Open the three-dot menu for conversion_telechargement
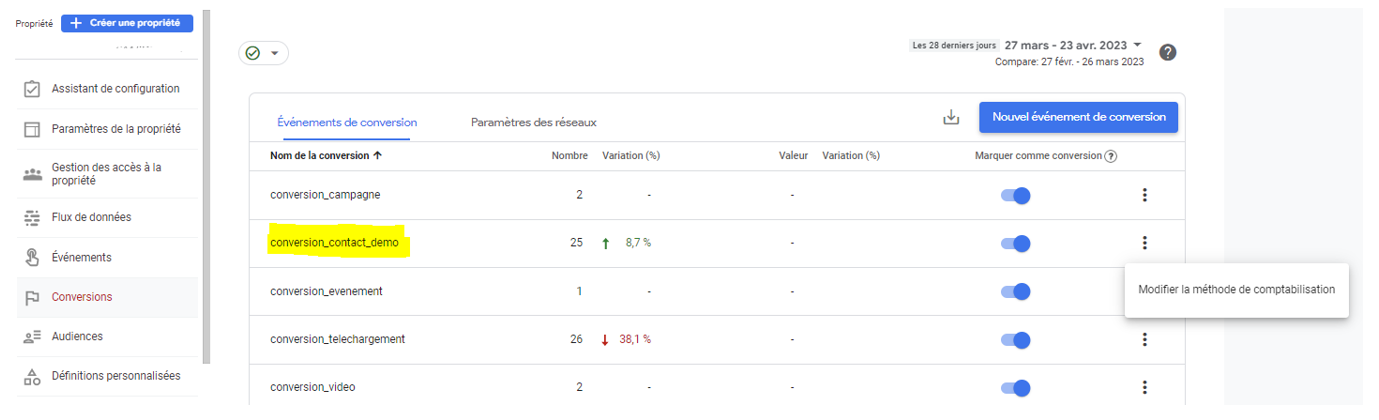1379x420 pixels. [1145, 340]
